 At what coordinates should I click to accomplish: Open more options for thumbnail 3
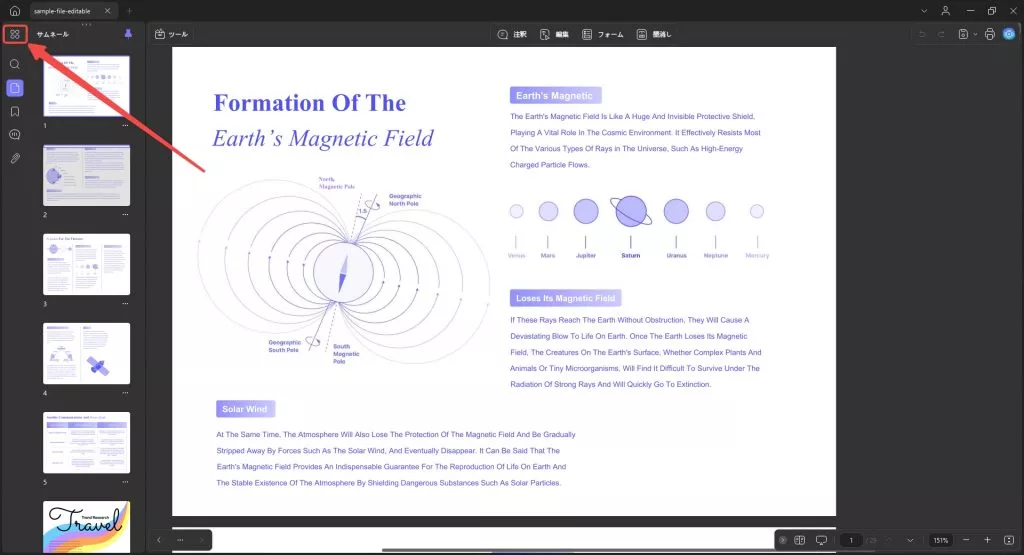tap(125, 304)
